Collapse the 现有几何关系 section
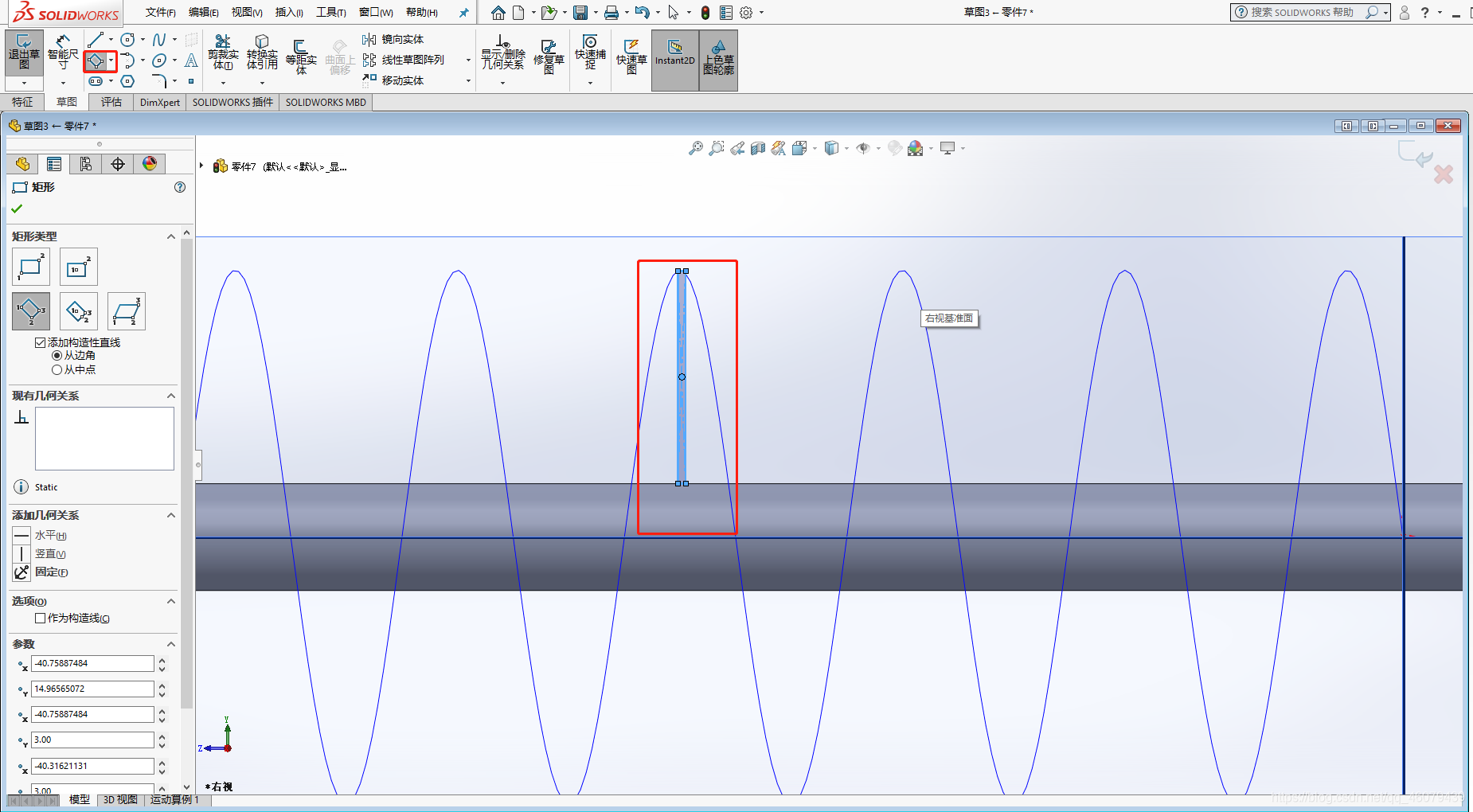Screen dimensions: 1473x812 [171, 396]
